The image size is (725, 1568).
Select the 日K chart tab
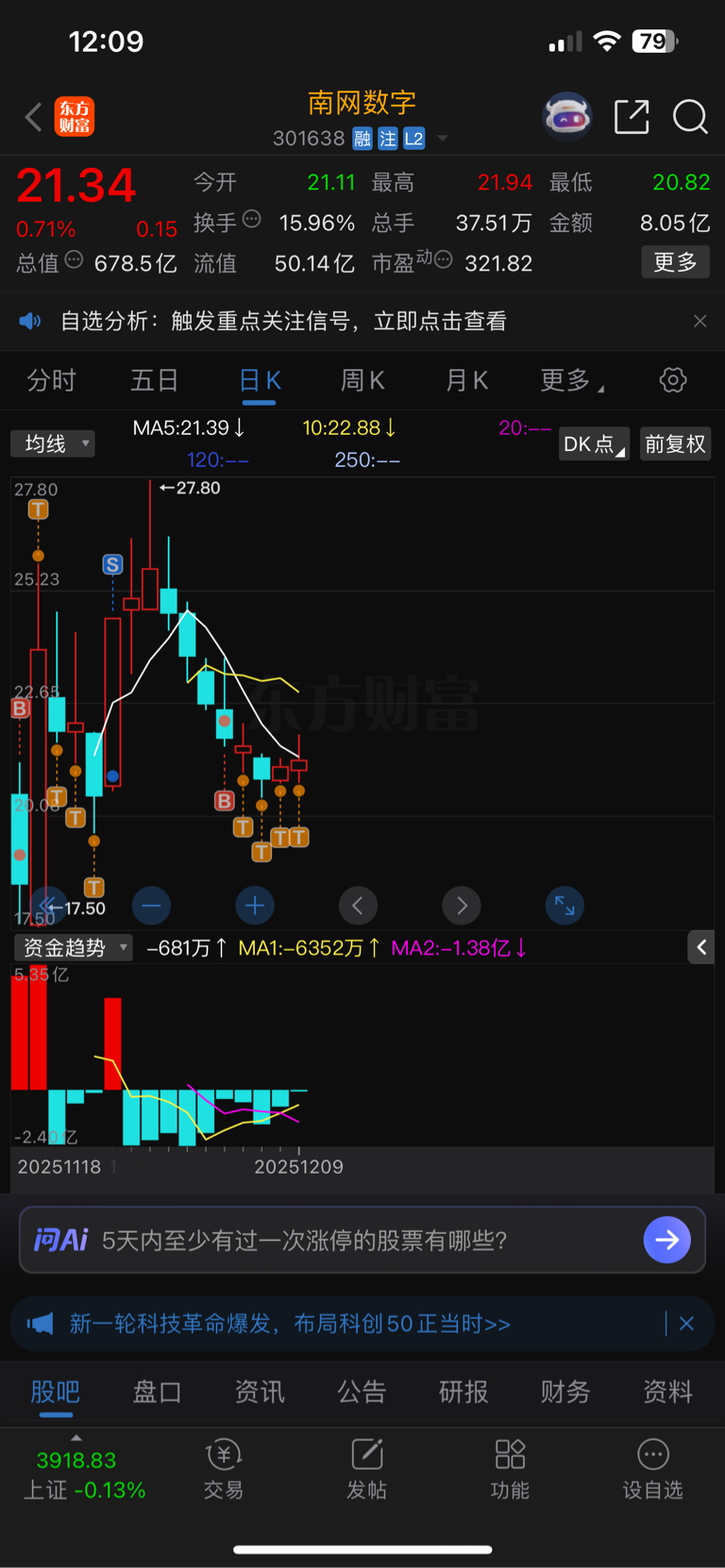tap(260, 381)
